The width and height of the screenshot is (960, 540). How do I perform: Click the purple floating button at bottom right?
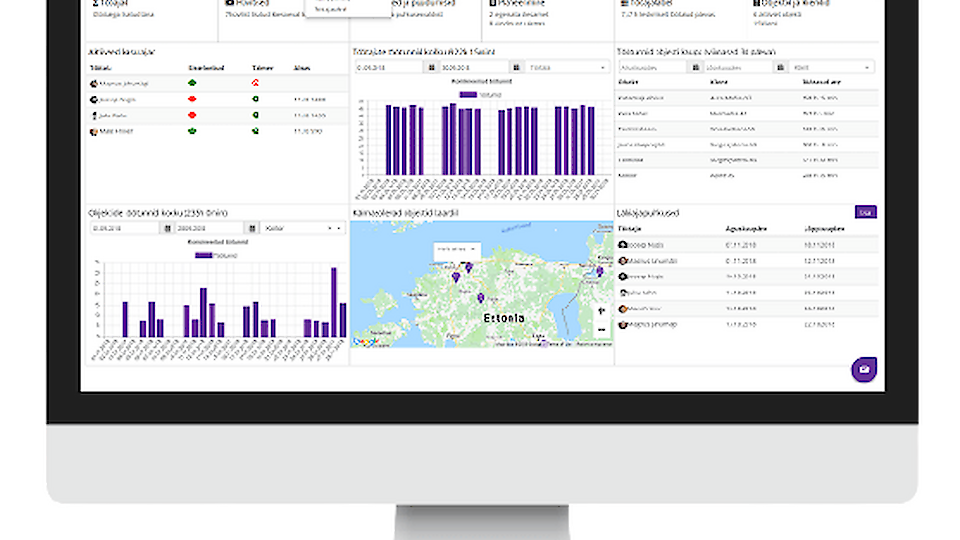tap(864, 369)
